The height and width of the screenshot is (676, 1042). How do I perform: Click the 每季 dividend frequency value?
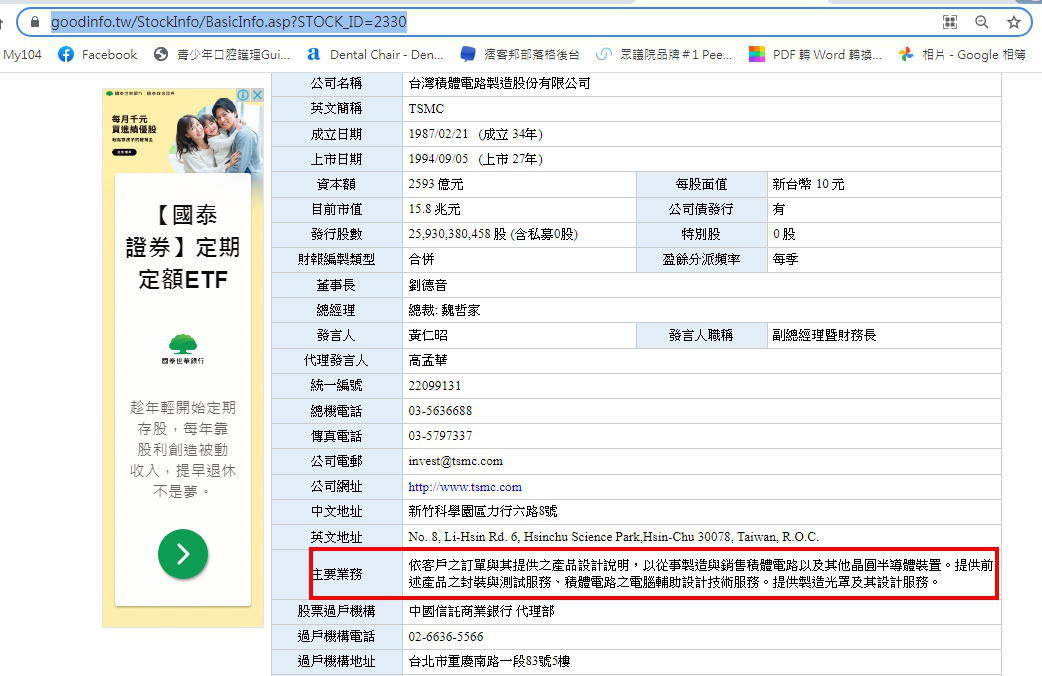[785, 259]
